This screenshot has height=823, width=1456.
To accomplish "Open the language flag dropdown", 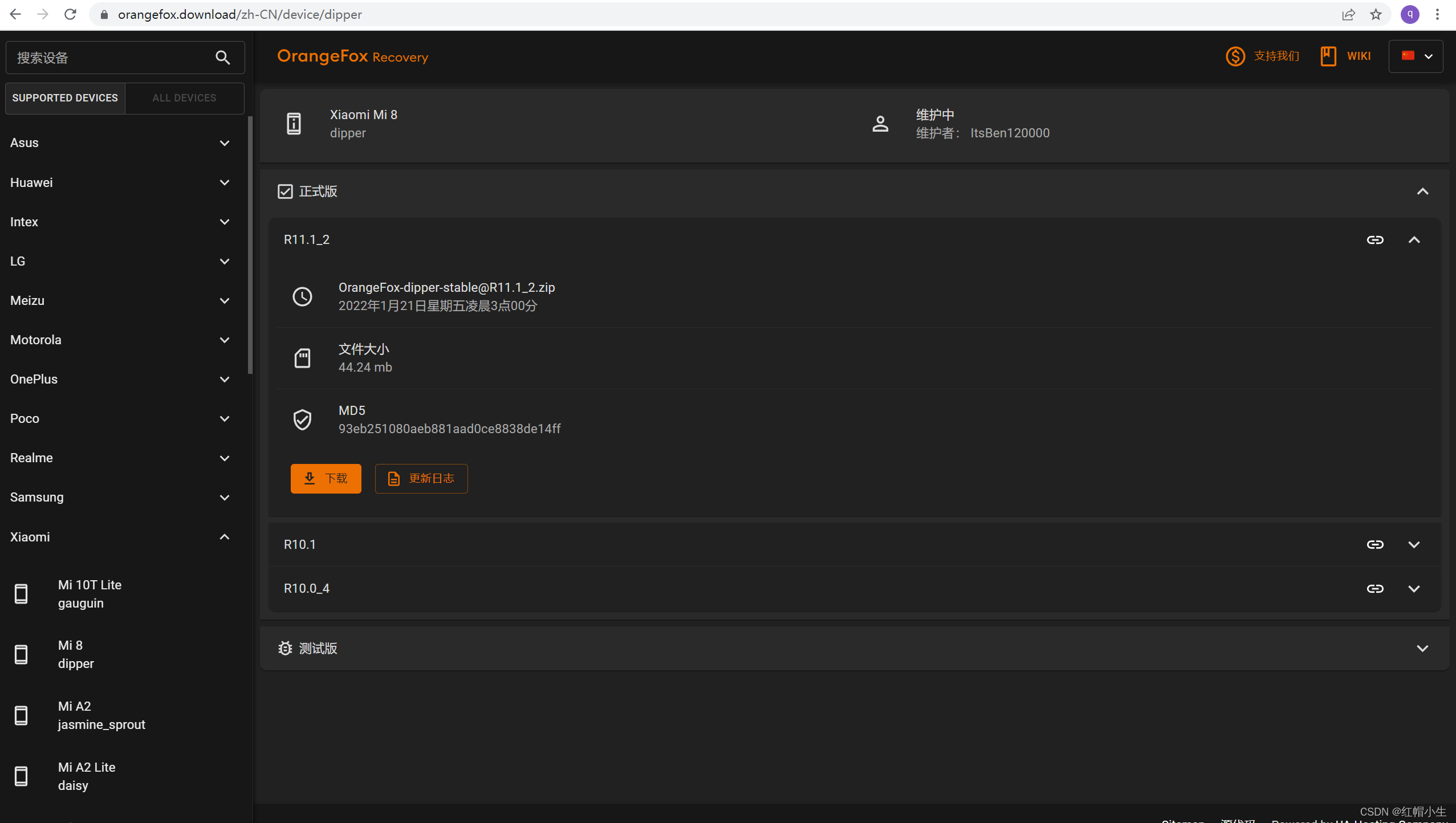I will click(1416, 56).
